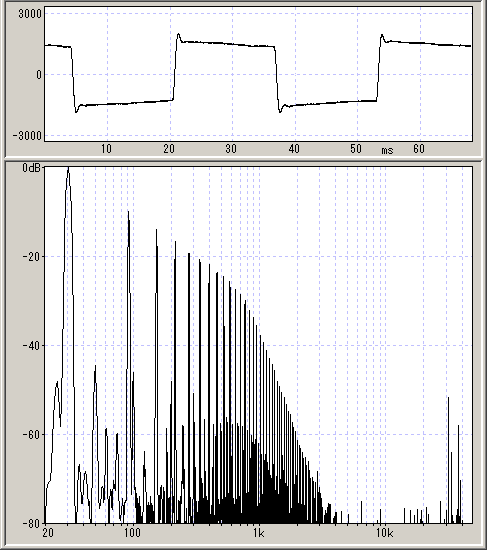
Task: Click the 3000 label on waveform axis
Action: click(x=29, y=14)
